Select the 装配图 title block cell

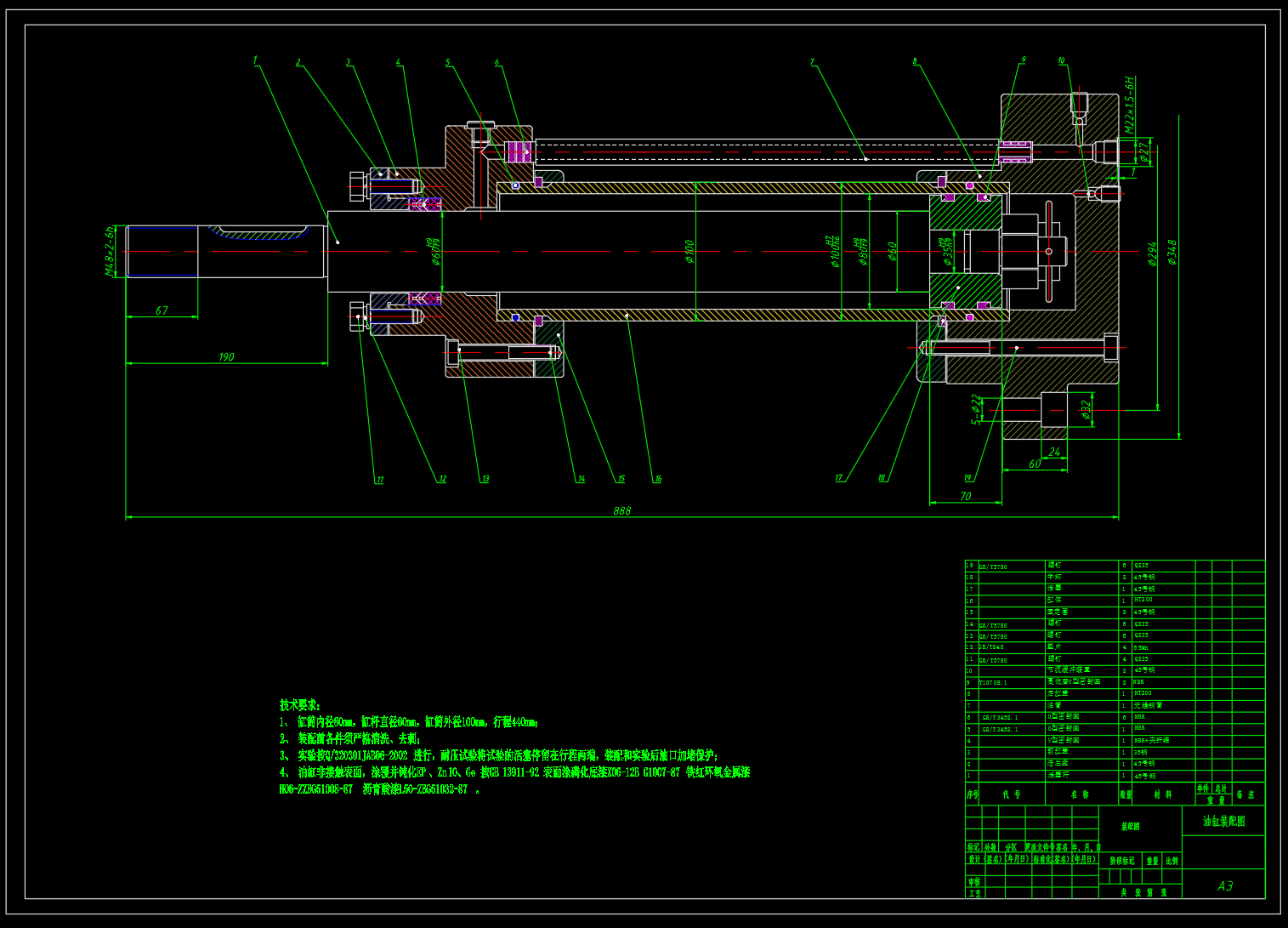point(1130,827)
